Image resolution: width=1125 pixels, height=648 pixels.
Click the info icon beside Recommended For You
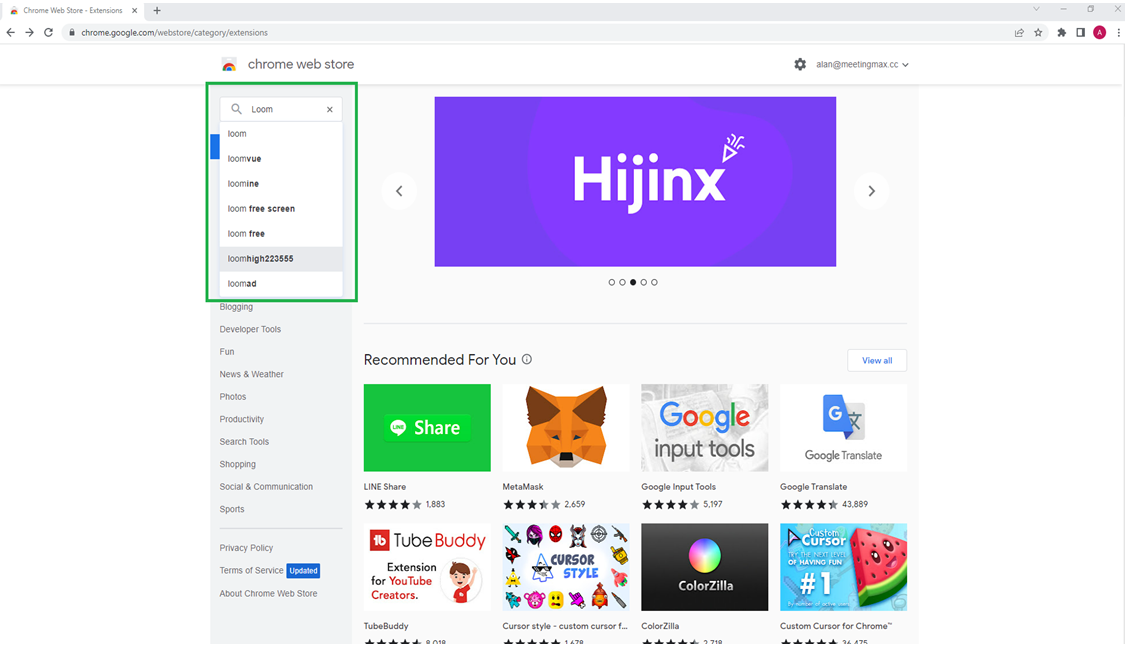tap(527, 360)
